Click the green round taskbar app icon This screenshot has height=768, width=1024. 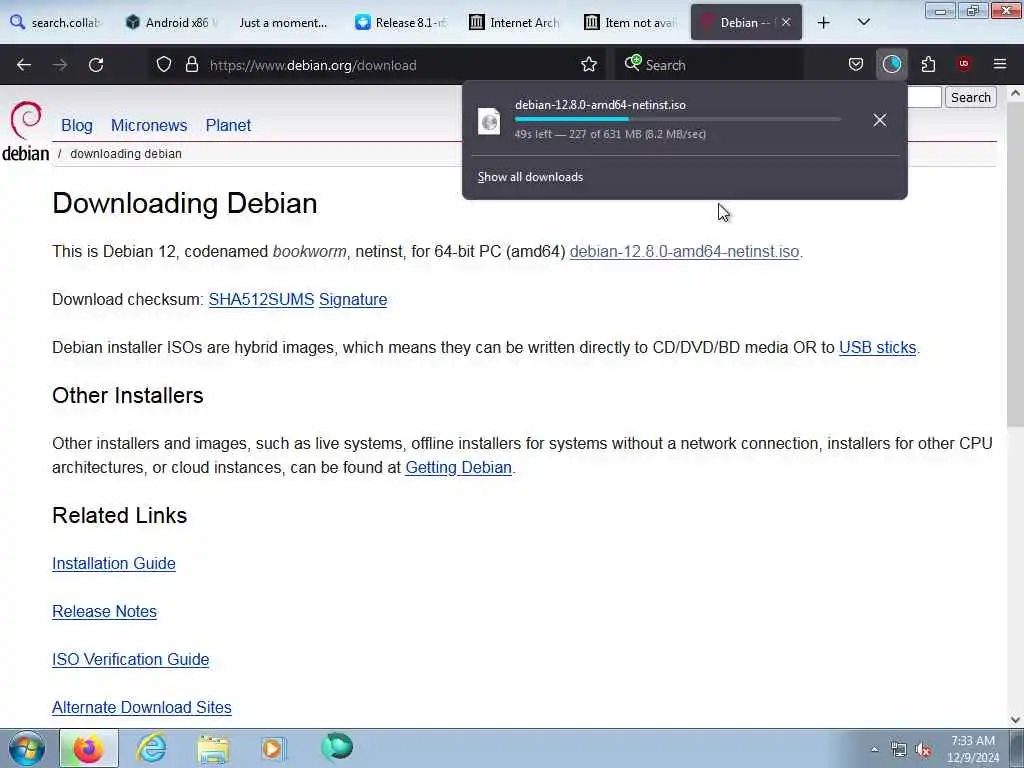(337, 747)
